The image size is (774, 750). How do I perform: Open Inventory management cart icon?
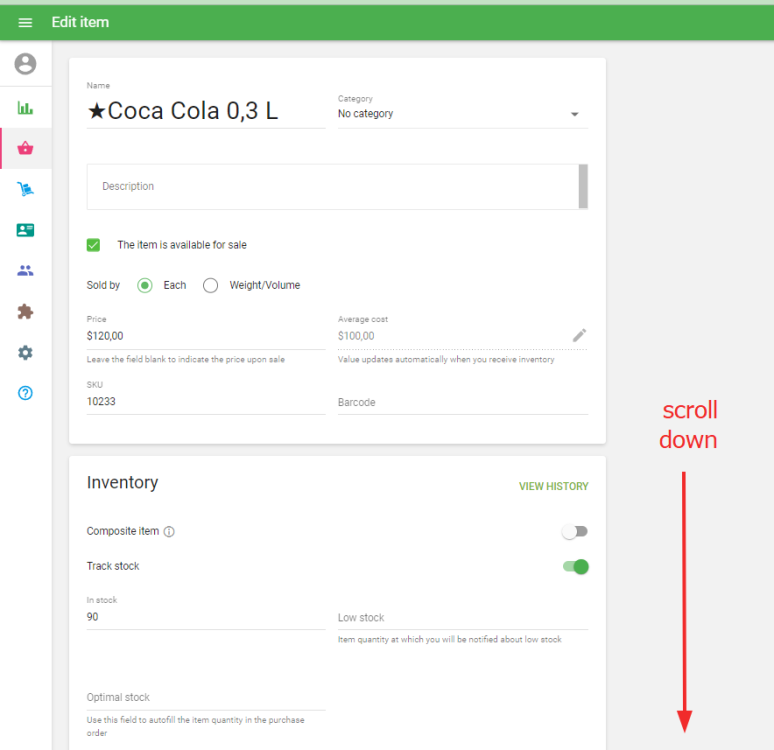click(25, 189)
